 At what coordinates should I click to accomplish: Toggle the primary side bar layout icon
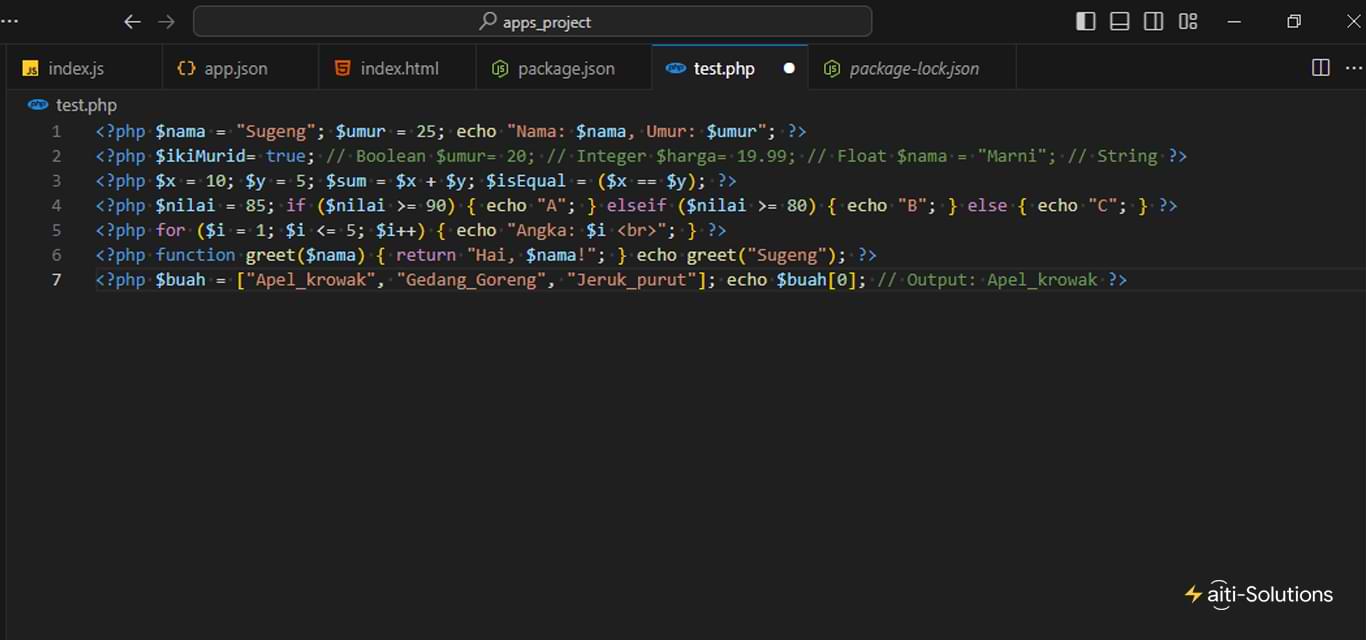(x=1085, y=21)
